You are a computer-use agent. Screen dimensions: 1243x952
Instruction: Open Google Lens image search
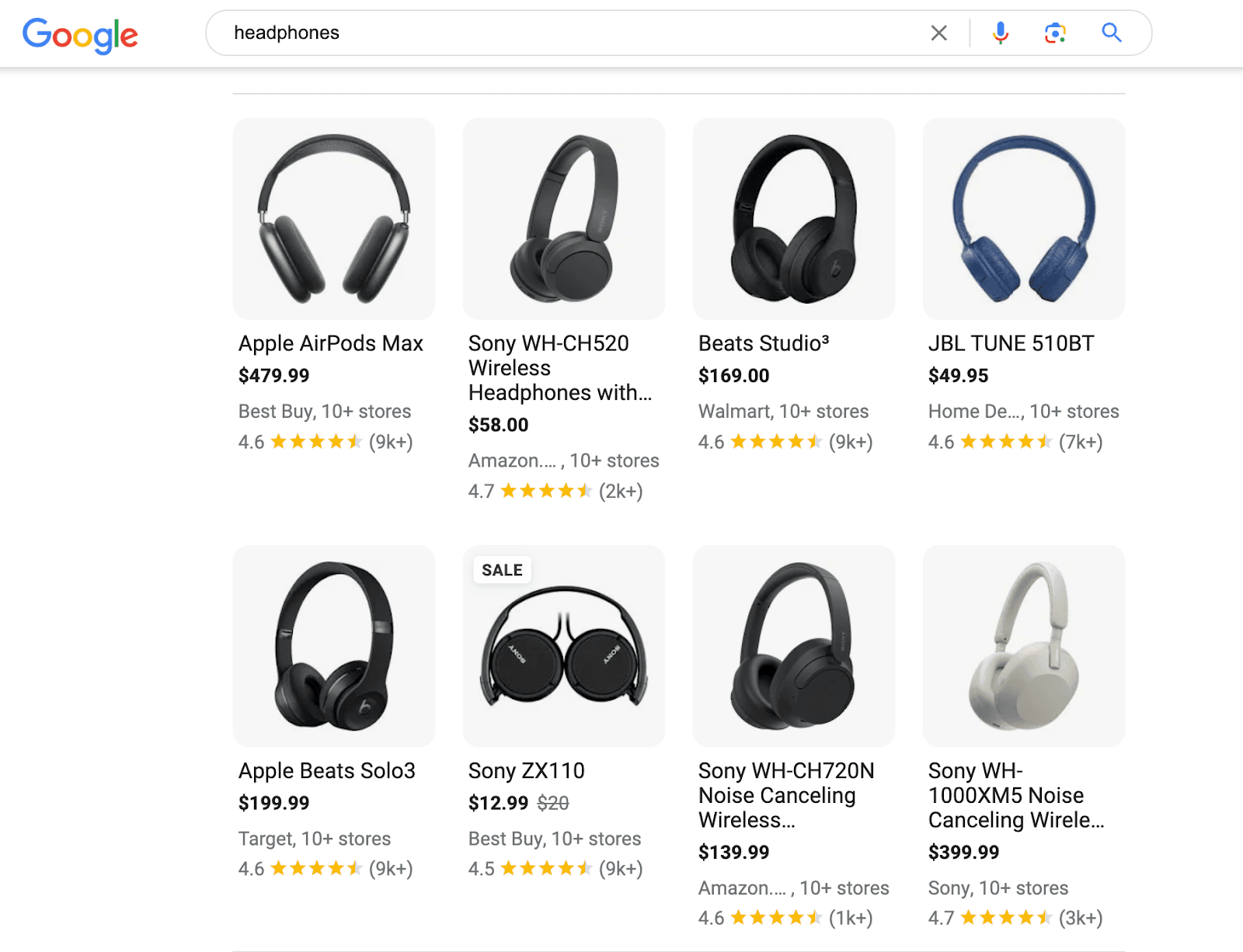tap(1054, 33)
